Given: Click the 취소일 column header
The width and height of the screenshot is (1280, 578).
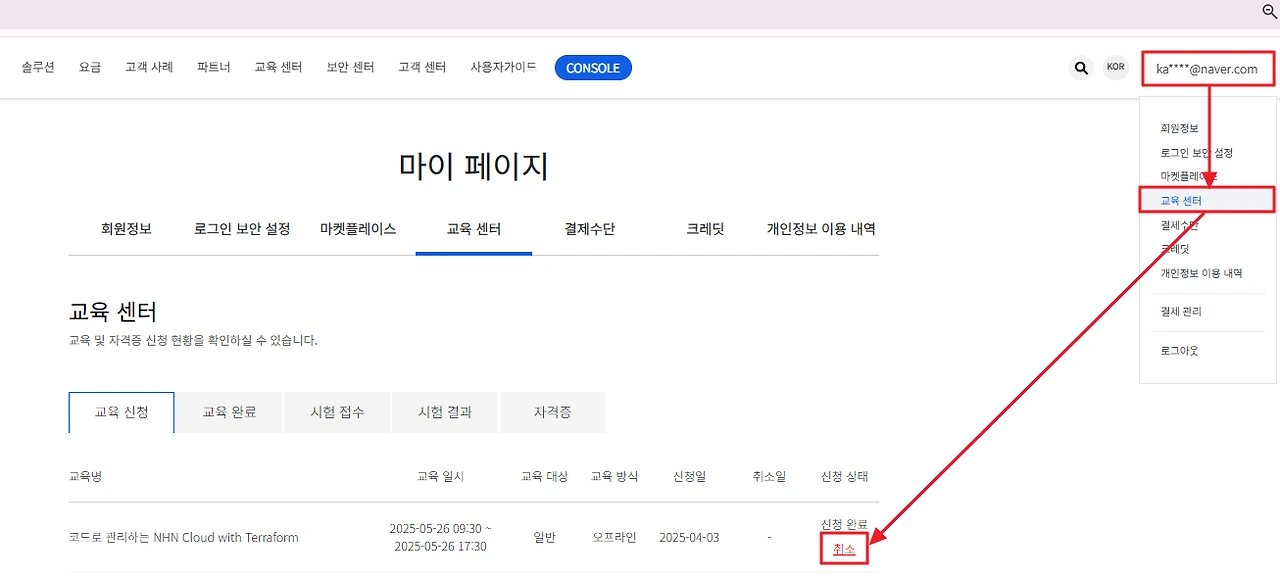Looking at the screenshot, I should click(x=769, y=476).
